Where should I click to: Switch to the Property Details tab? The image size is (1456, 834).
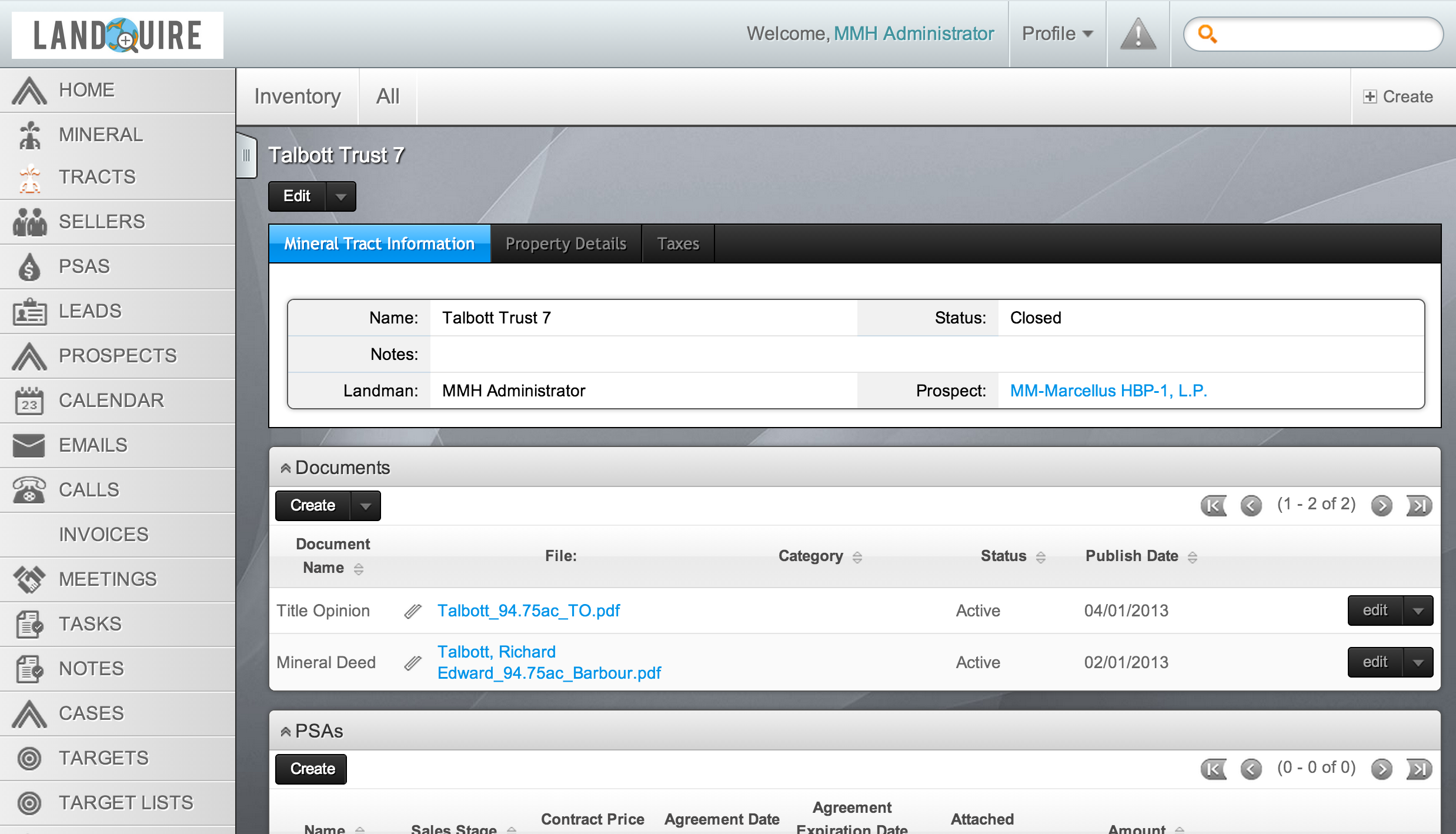[x=566, y=243]
